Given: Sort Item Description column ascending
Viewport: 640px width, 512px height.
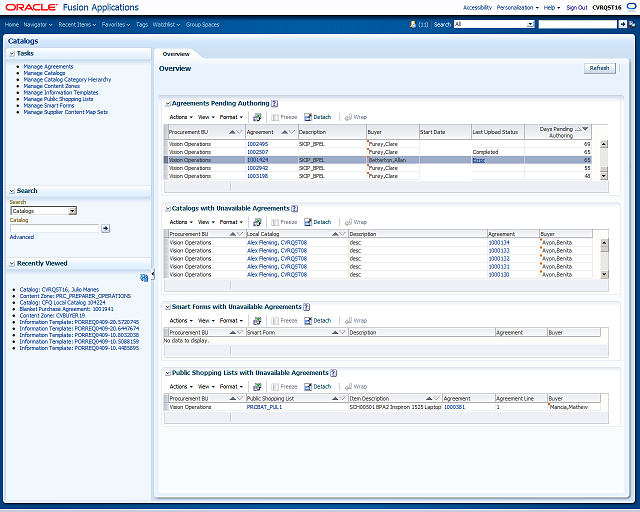Looking at the screenshot, I should point(429,398).
